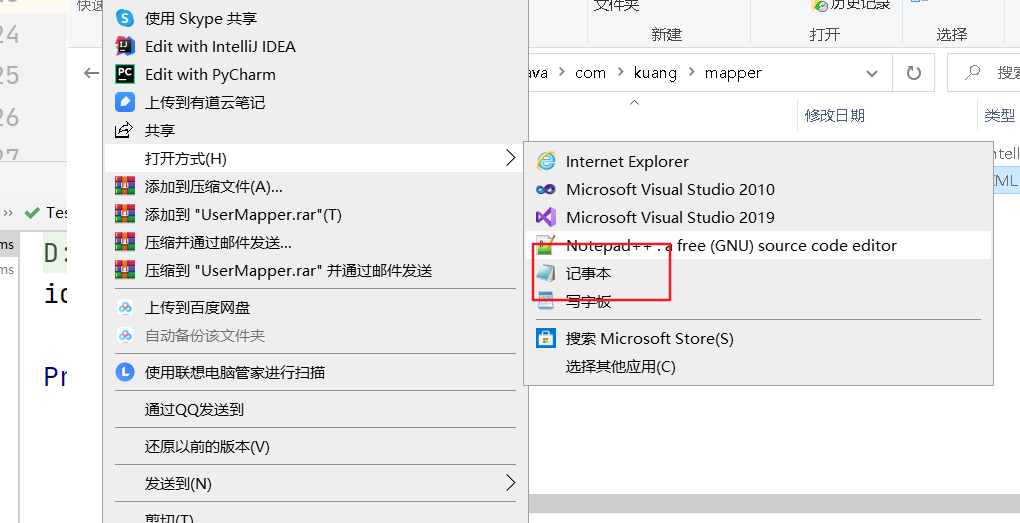Click the mapper breadcrumb folder

pyautogui.click(x=733, y=74)
